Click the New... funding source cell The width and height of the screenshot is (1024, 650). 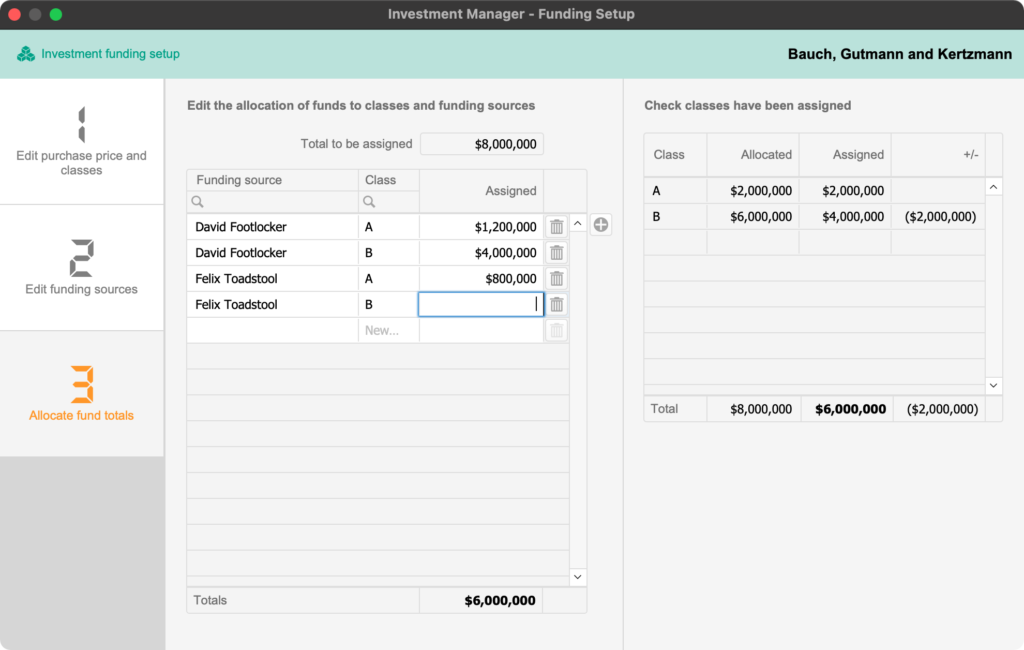389,330
